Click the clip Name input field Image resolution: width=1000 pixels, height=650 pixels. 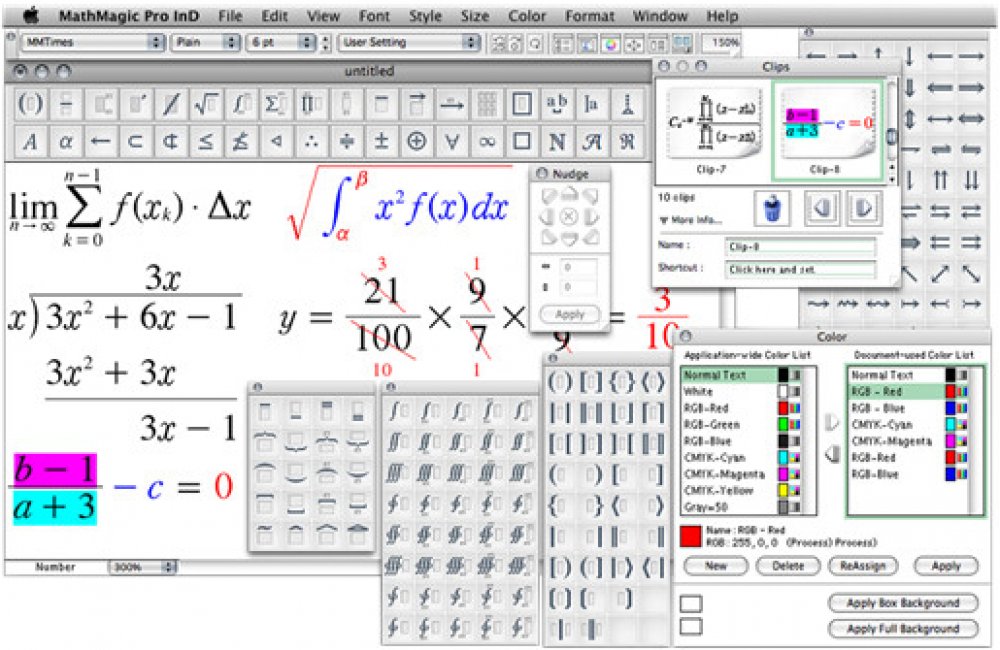point(800,246)
